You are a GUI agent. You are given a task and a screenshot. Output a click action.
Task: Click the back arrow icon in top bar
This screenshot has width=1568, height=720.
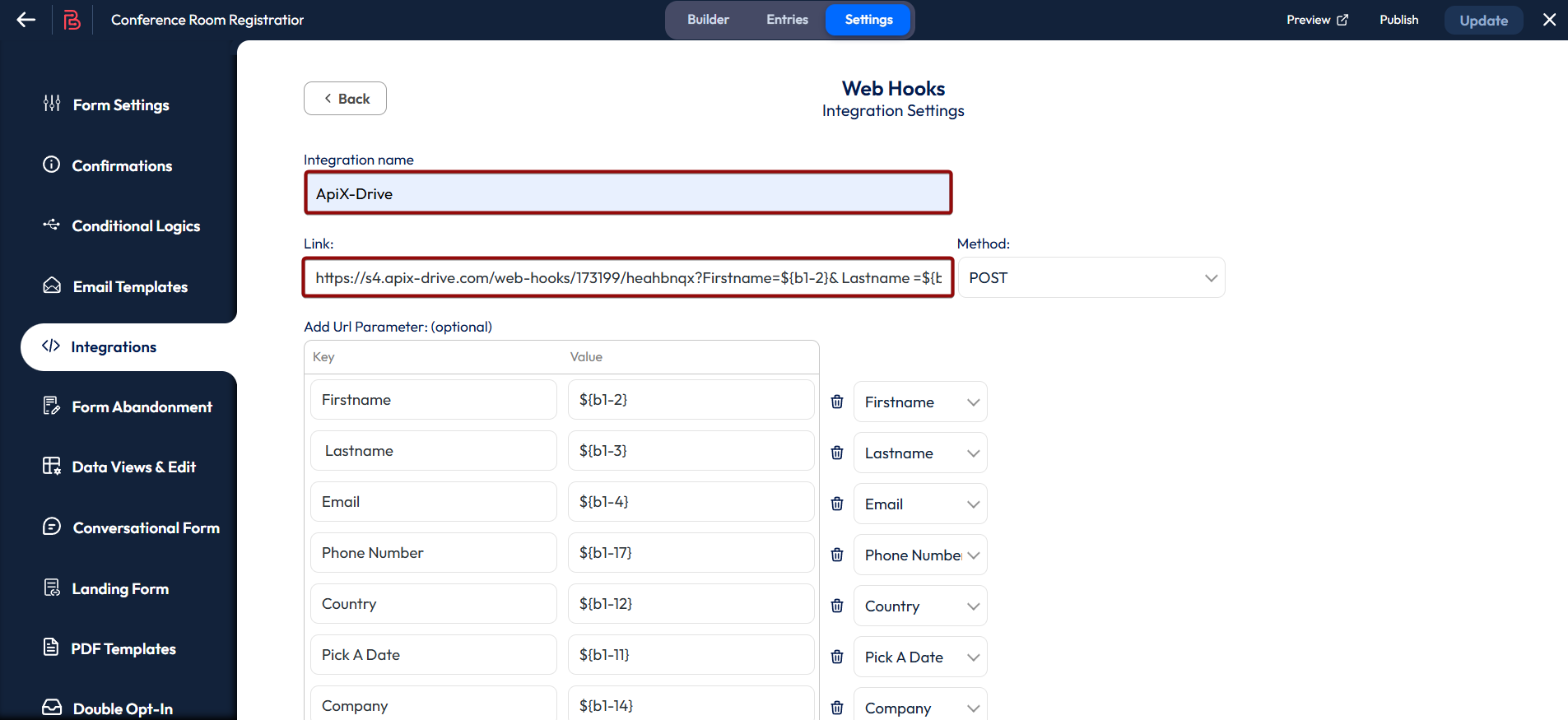(x=26, y=20)
